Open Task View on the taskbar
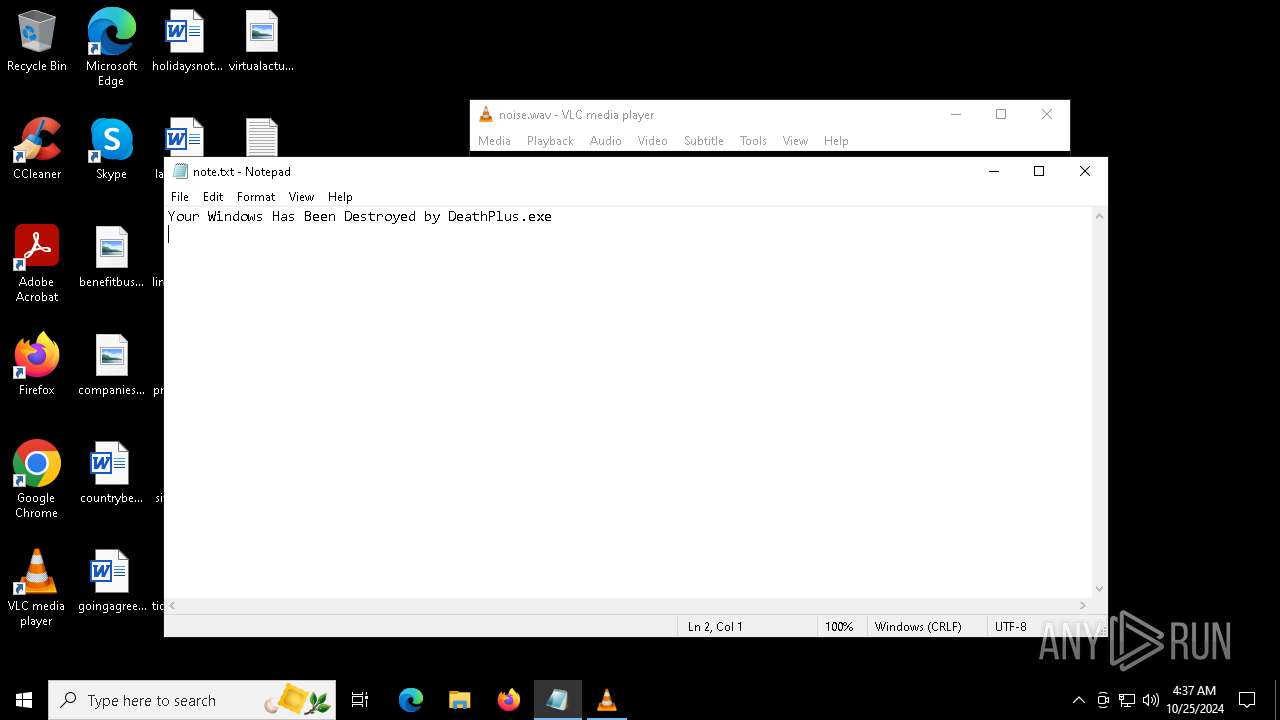Screen dimensions: 1280x720 pyautogui.click(x=360, y=700)
